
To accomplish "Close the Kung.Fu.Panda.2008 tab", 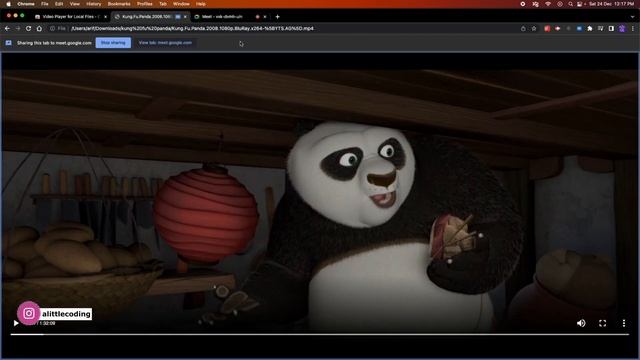I will (x=185, y=17).
